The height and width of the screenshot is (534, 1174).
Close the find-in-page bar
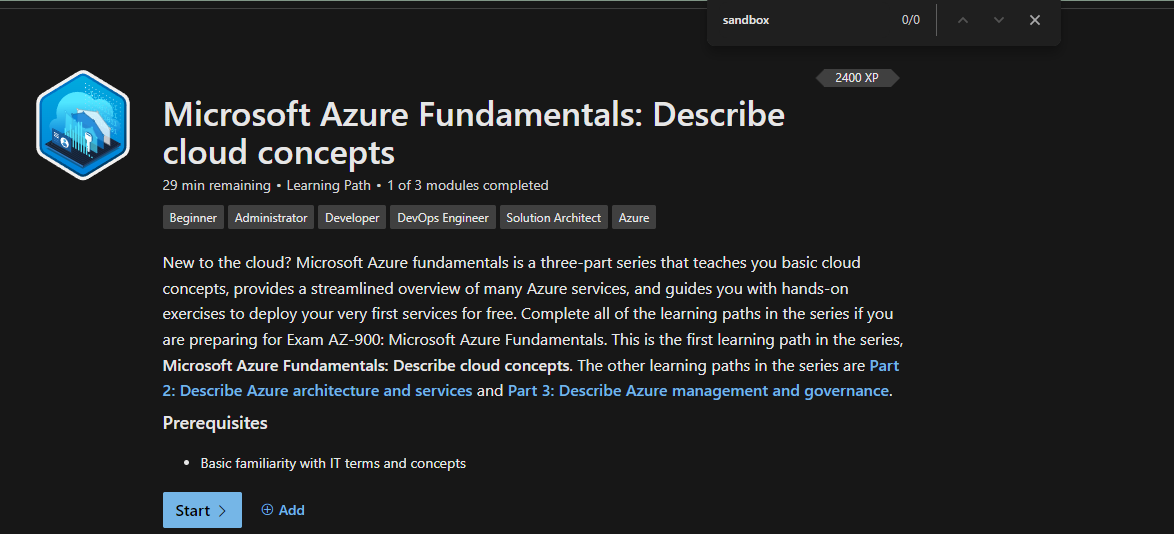pos(1035,20)
